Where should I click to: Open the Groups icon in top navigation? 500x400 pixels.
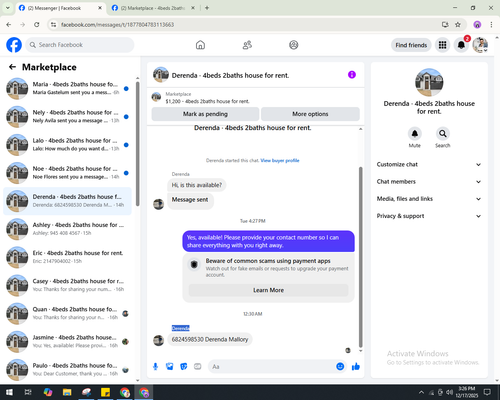[x=294, y=45]
